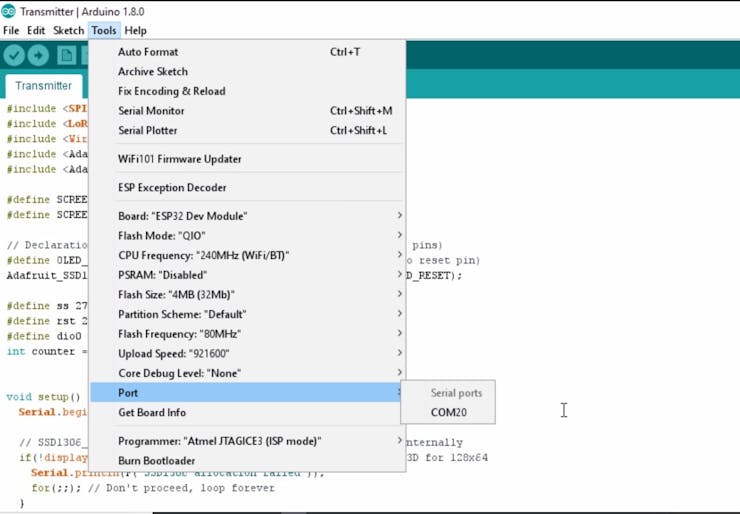Open ESP Exception Decoder

pyautogui.click(x=247, y=187)
